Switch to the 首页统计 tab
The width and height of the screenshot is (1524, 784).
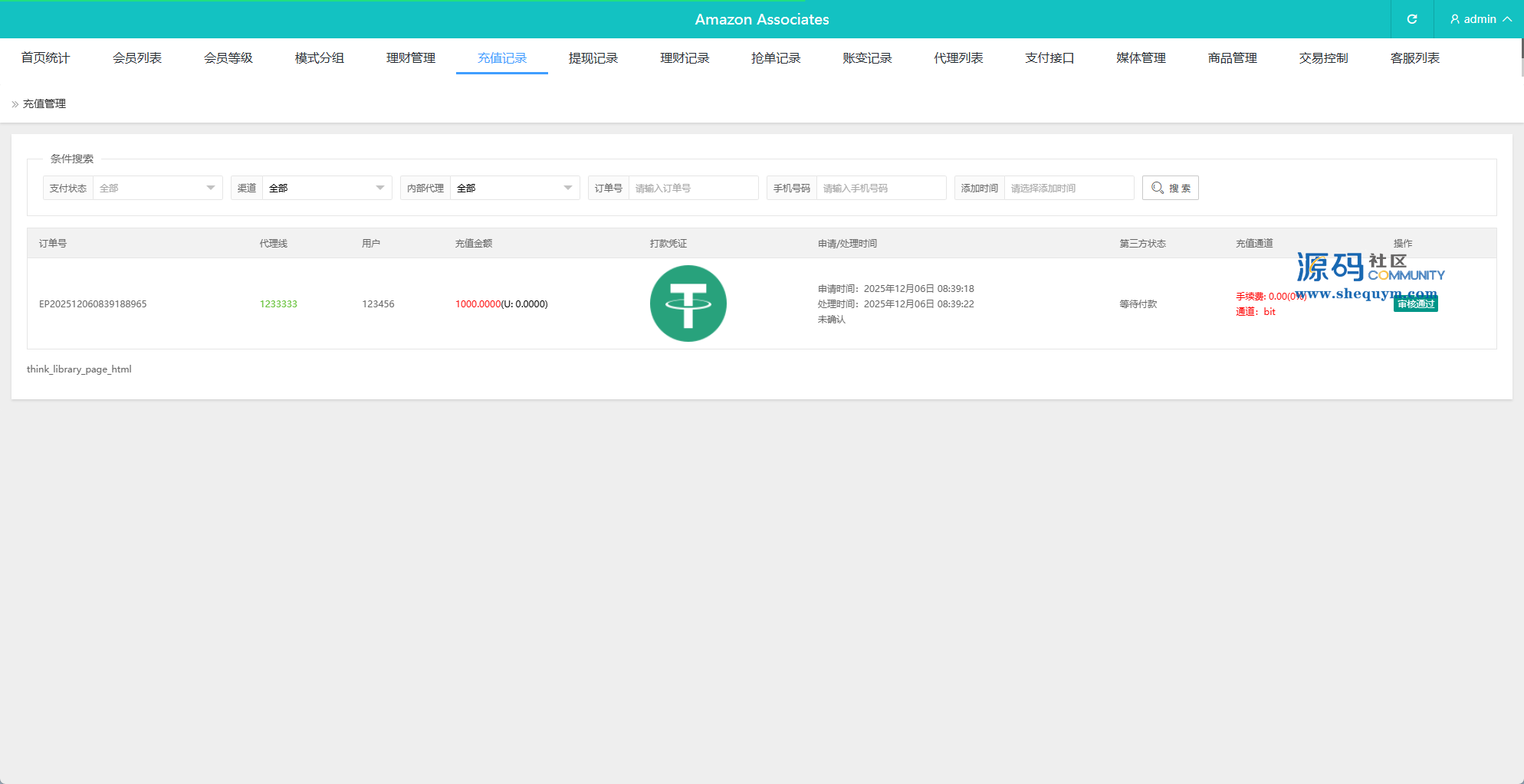[45, 58]
